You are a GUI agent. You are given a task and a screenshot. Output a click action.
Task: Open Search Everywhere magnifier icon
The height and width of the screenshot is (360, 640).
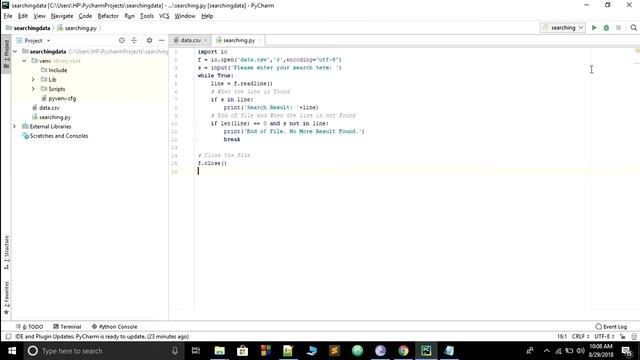(x=633, y=28)
